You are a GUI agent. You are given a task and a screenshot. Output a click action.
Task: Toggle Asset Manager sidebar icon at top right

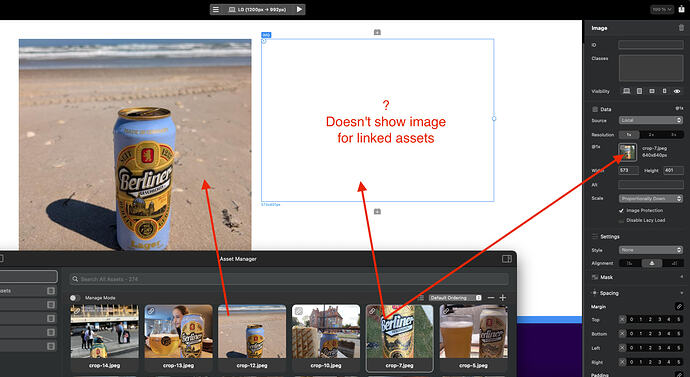click(x=507, y=259)
